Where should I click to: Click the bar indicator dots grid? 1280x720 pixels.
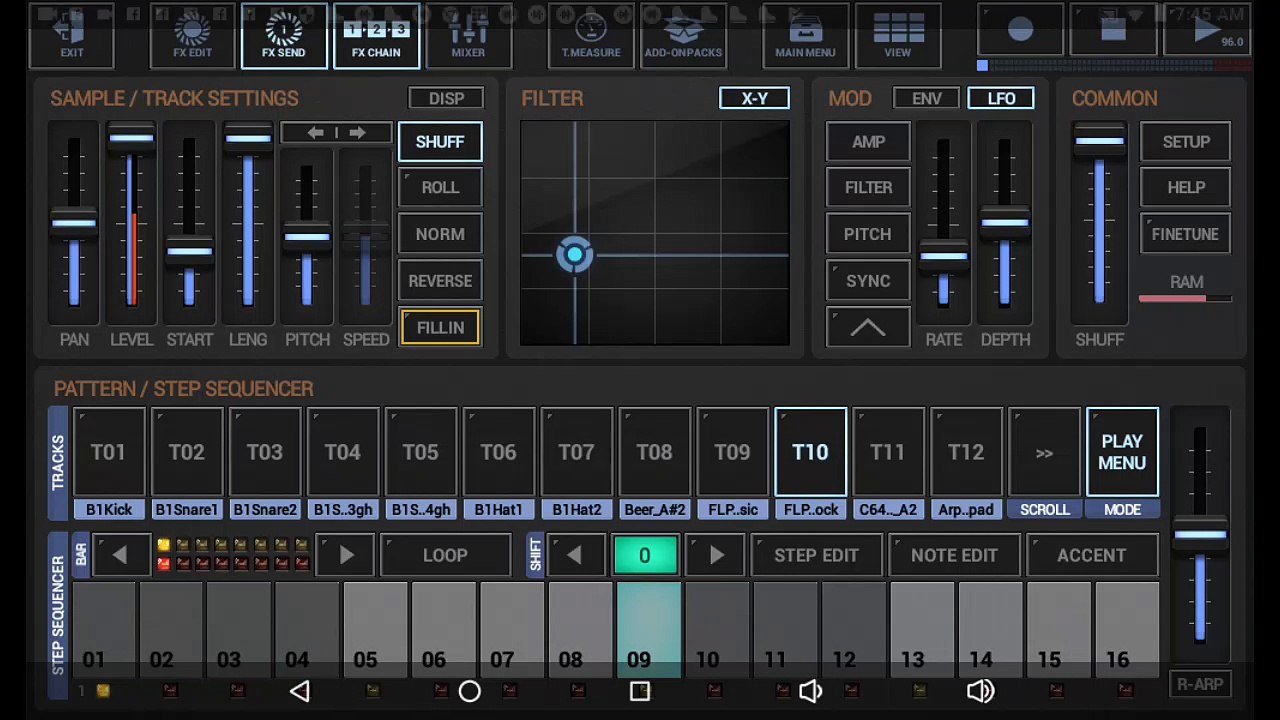[x=232, y=555]
